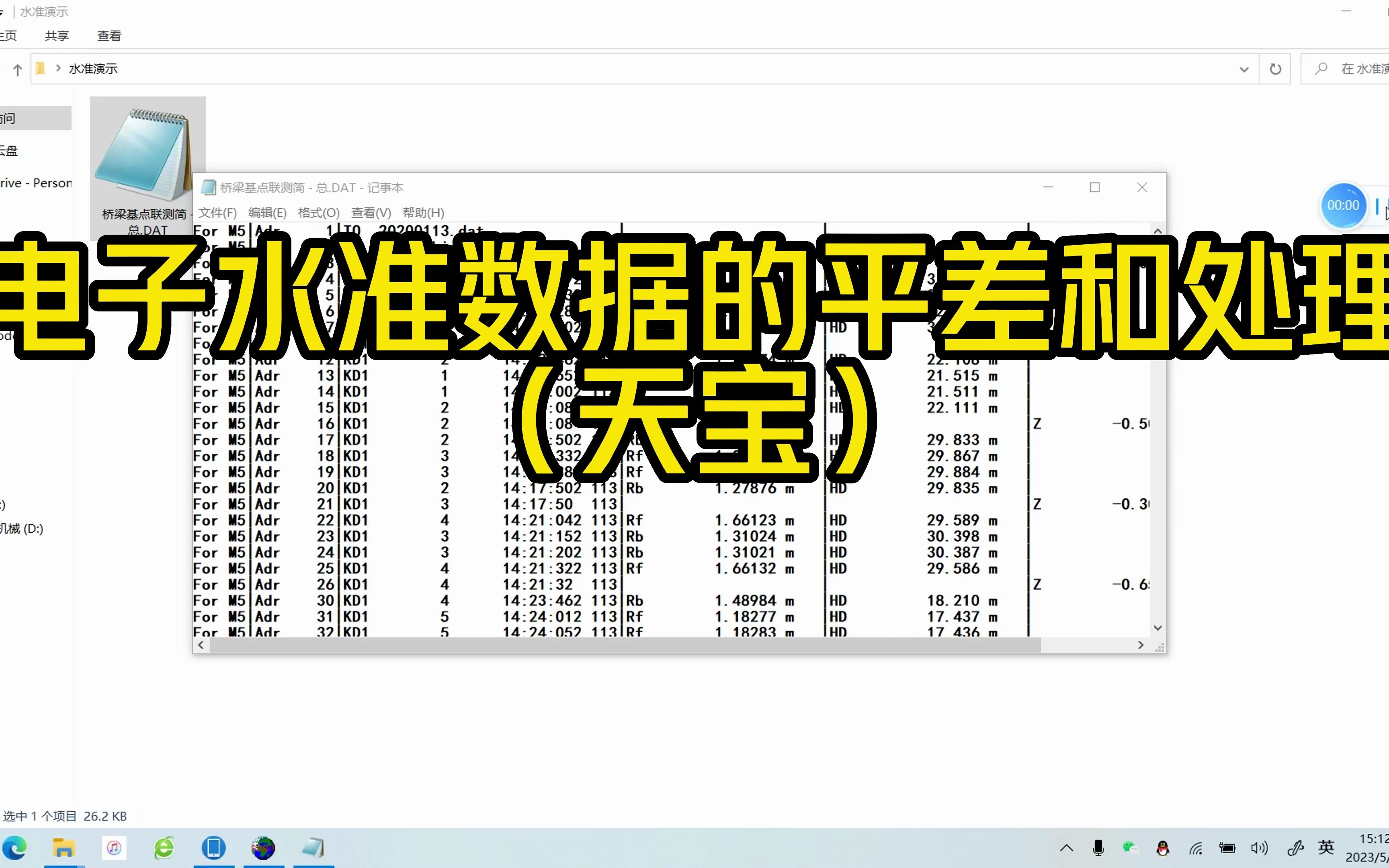This screenshot has width=1389, height=868.
Task: Click the 00:00 recording timer bubble
Action: click(1342, 205)
